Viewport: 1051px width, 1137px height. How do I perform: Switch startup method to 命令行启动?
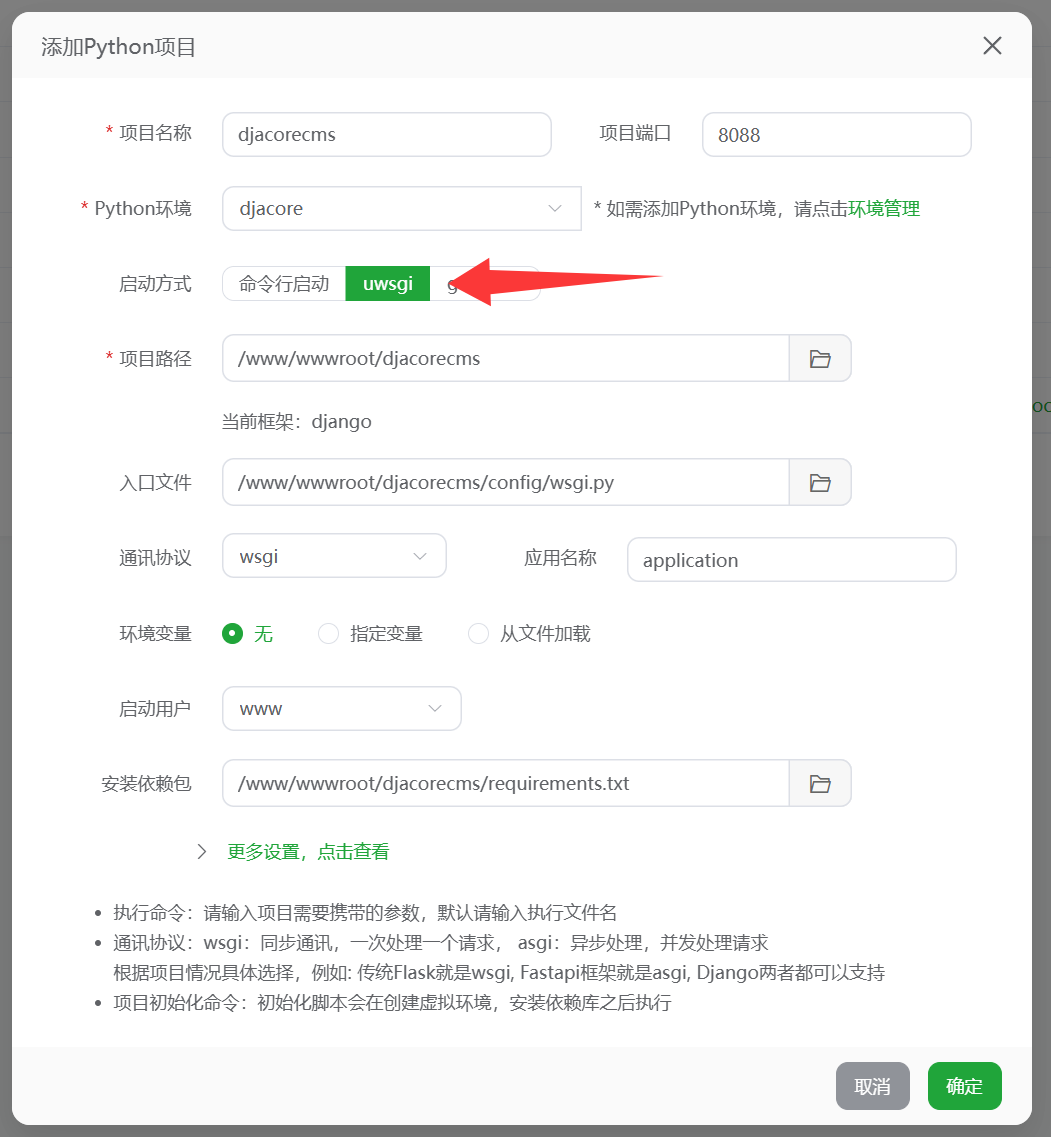click(x=284, y=284)
